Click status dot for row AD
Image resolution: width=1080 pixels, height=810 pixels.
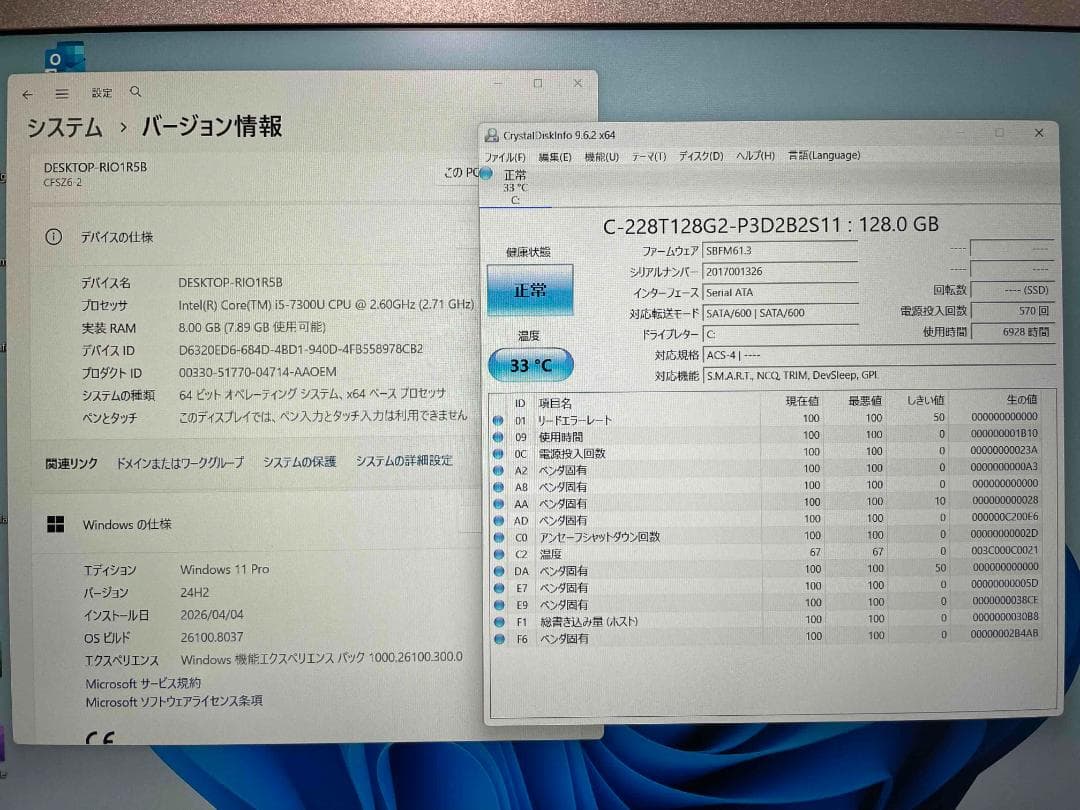[499, 520]
